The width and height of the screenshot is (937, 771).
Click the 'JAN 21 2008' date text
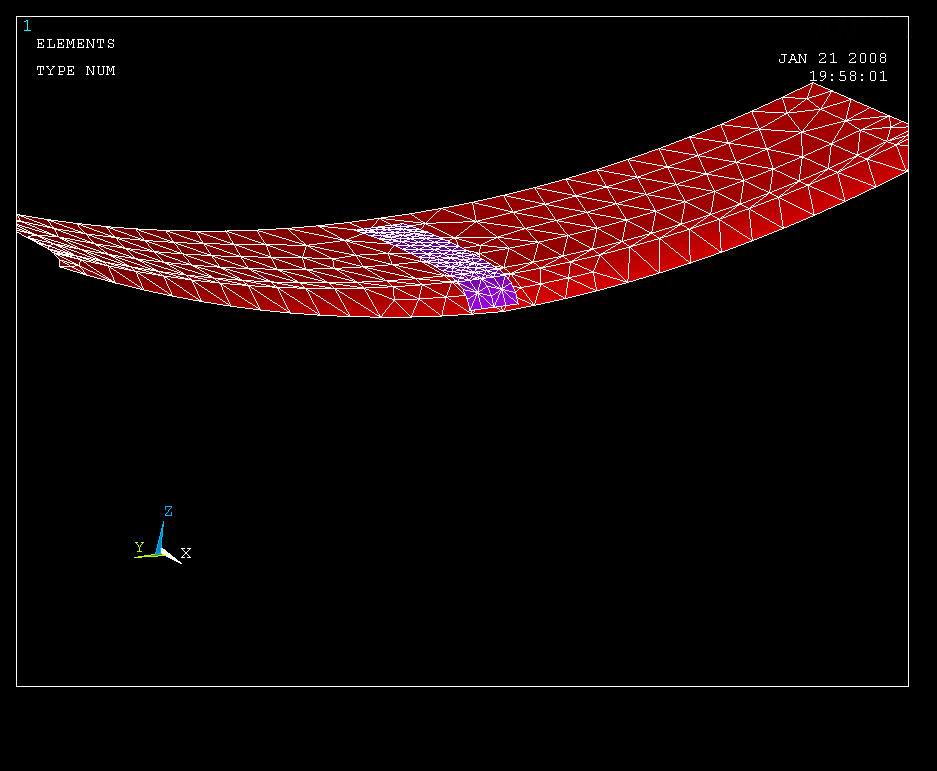pyautogui.click(x=832, y=58)
